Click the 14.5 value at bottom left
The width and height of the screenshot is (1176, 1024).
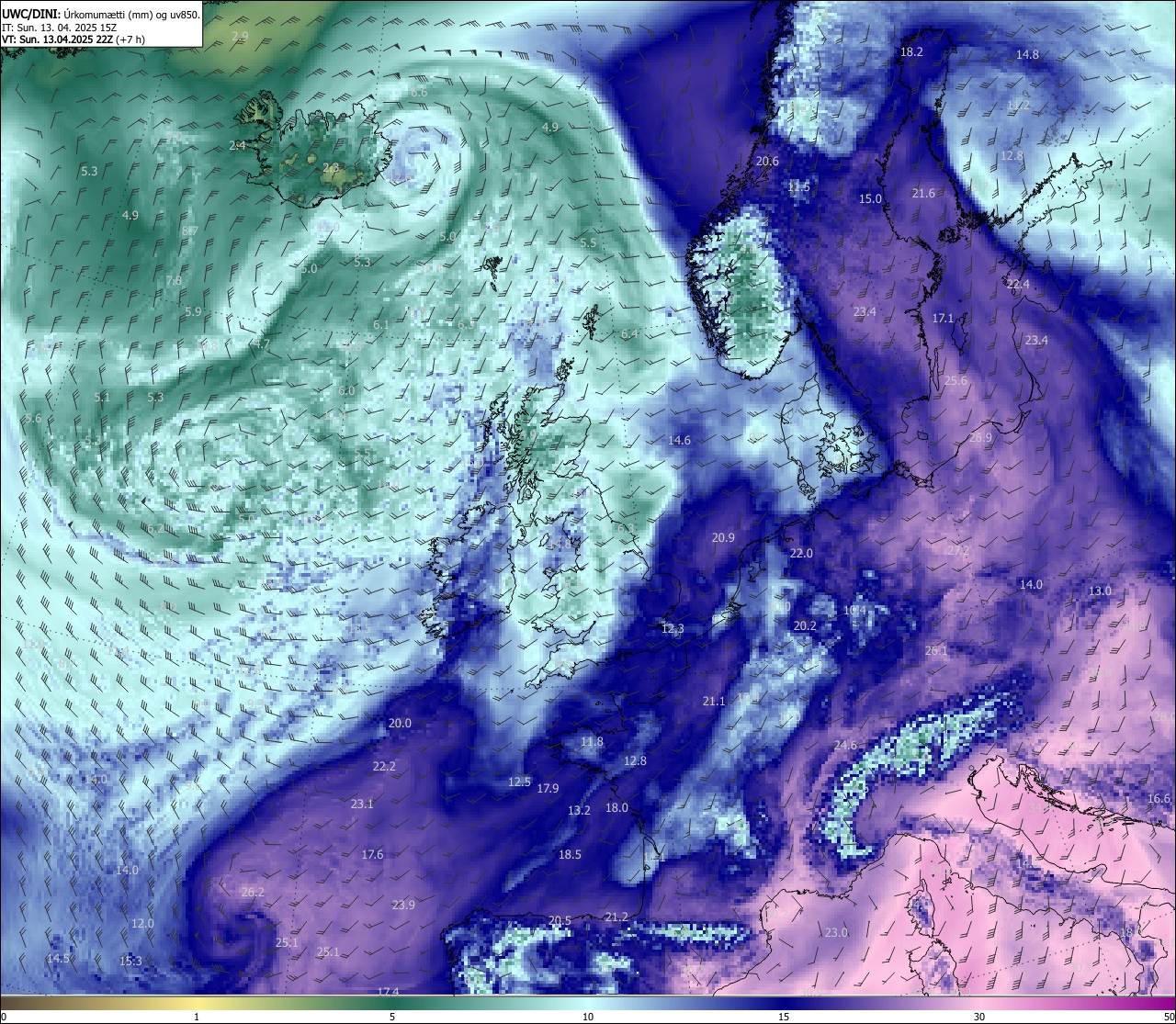tap(58, 959)
